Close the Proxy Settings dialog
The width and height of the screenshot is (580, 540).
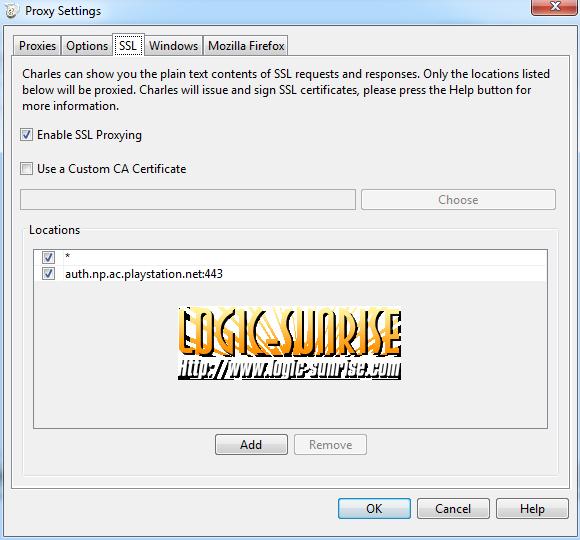pyautogui.click(x=554, y=7)
